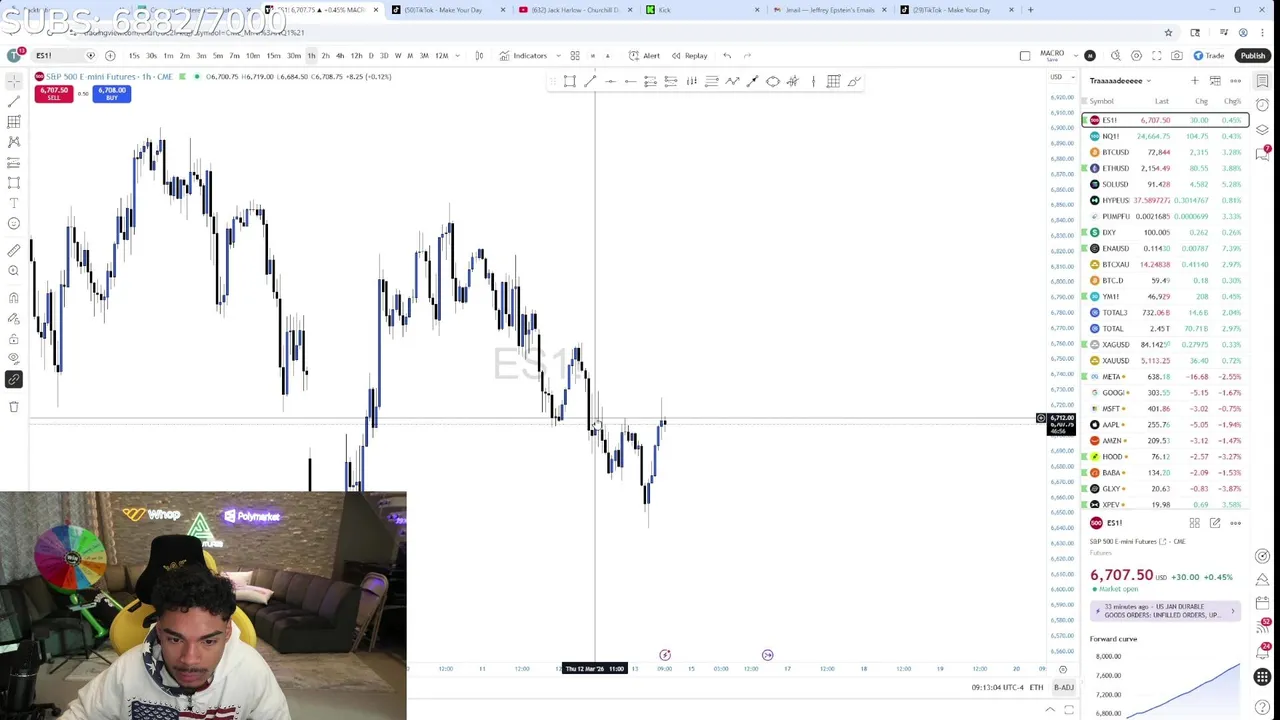
Task: Select the META row in the watchlist
Action: point(1165,376)
